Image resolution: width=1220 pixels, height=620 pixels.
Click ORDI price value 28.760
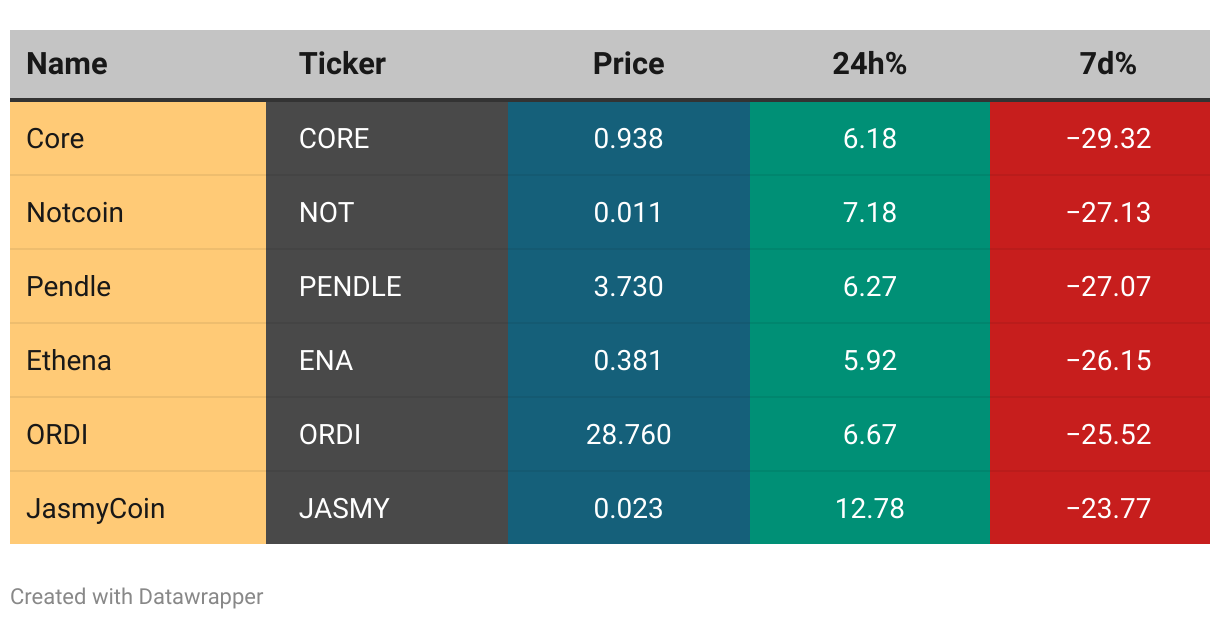pos(628,434)
